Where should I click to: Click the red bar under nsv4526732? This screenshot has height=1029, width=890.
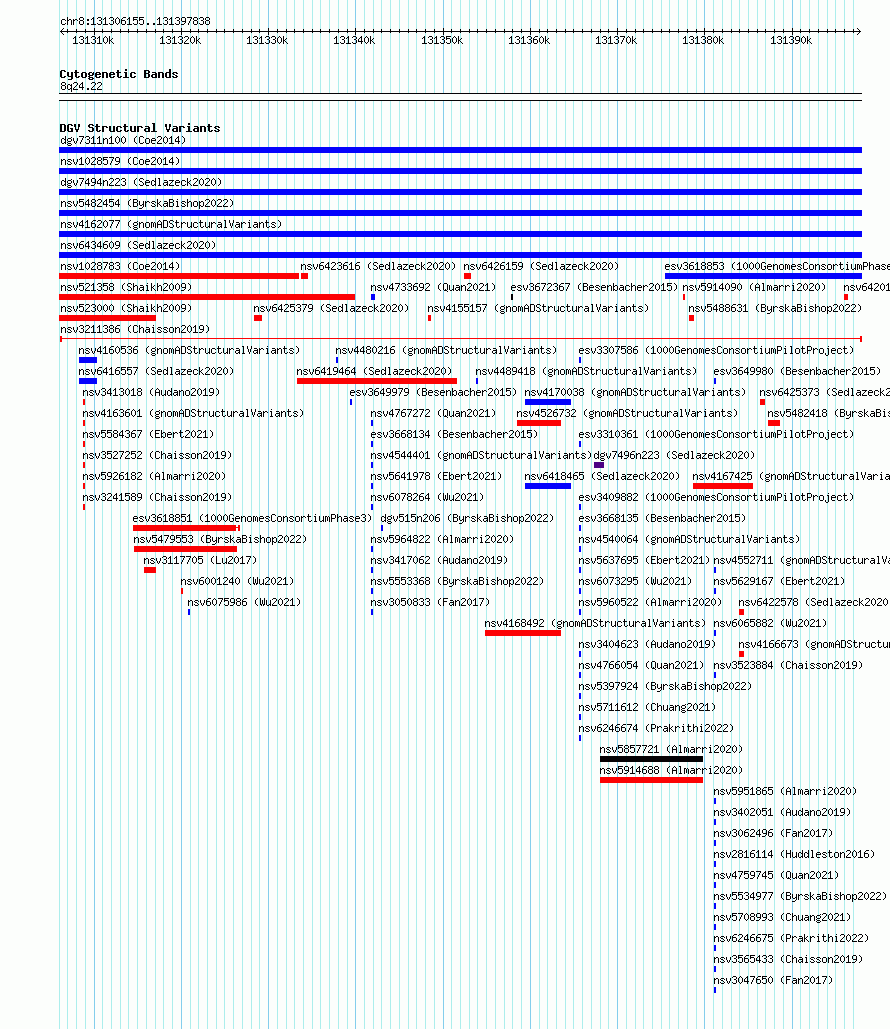pyautogui.click(x=539, y=423)
